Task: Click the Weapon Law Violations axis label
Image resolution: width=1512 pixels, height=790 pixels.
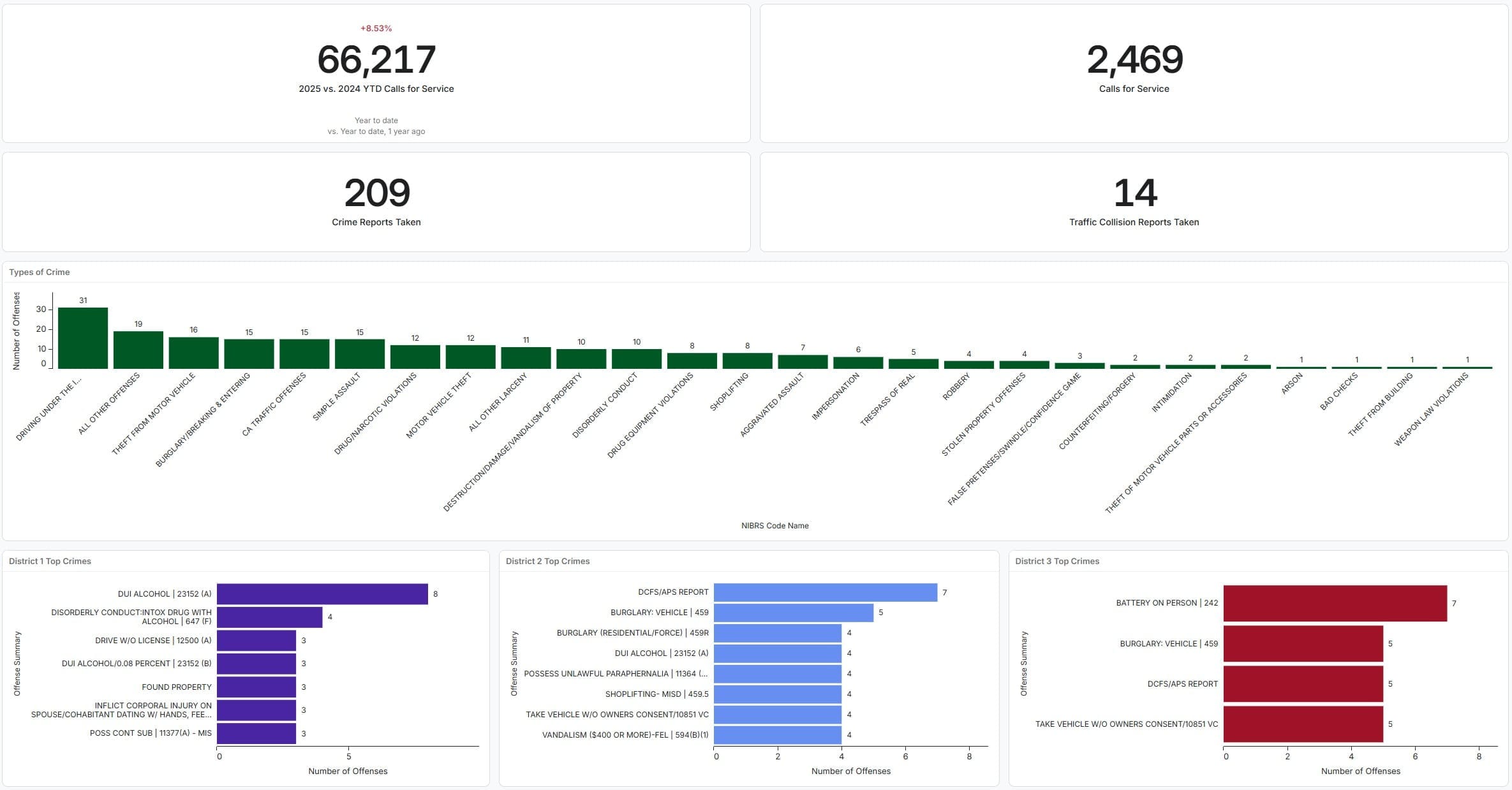Action: coord(1431,409)
